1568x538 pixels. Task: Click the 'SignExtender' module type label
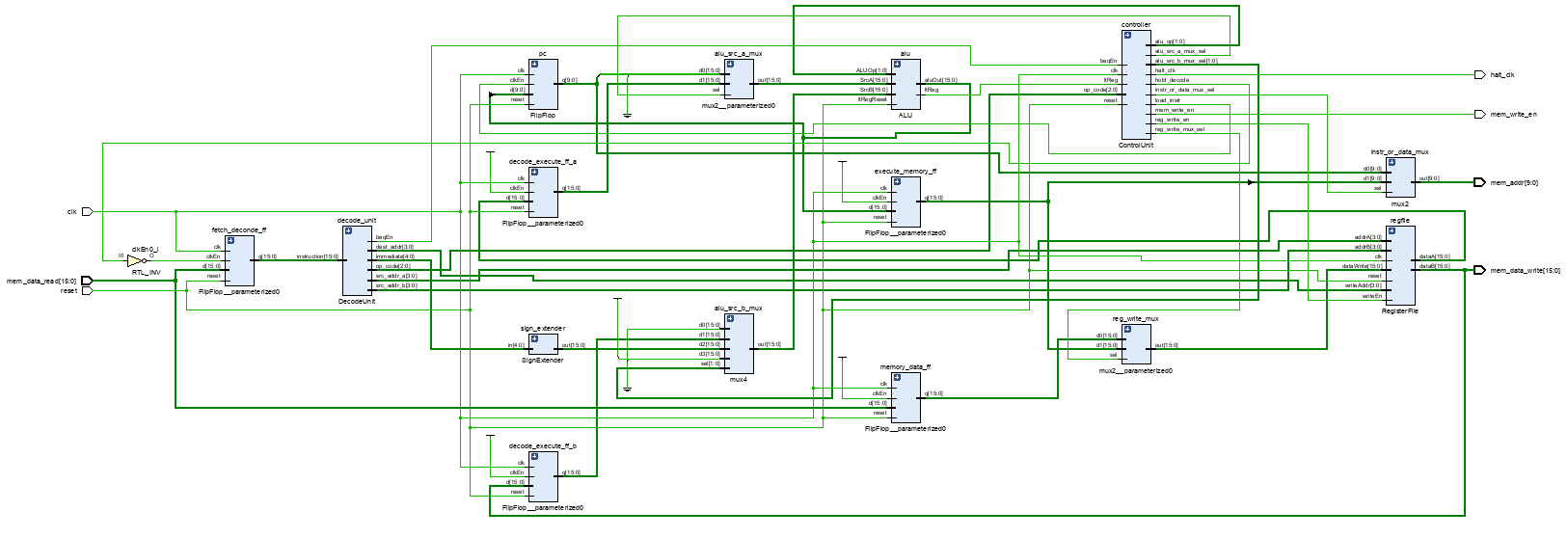click(543, 361)
